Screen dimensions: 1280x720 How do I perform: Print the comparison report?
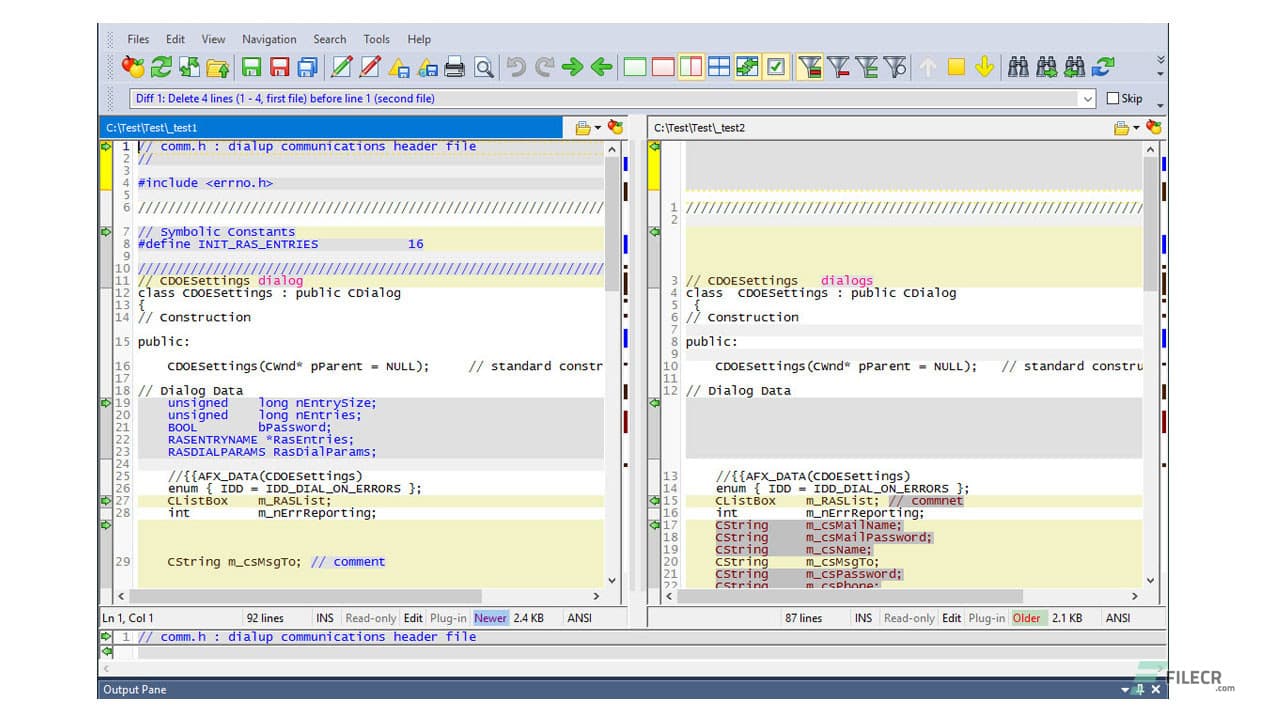455,67
